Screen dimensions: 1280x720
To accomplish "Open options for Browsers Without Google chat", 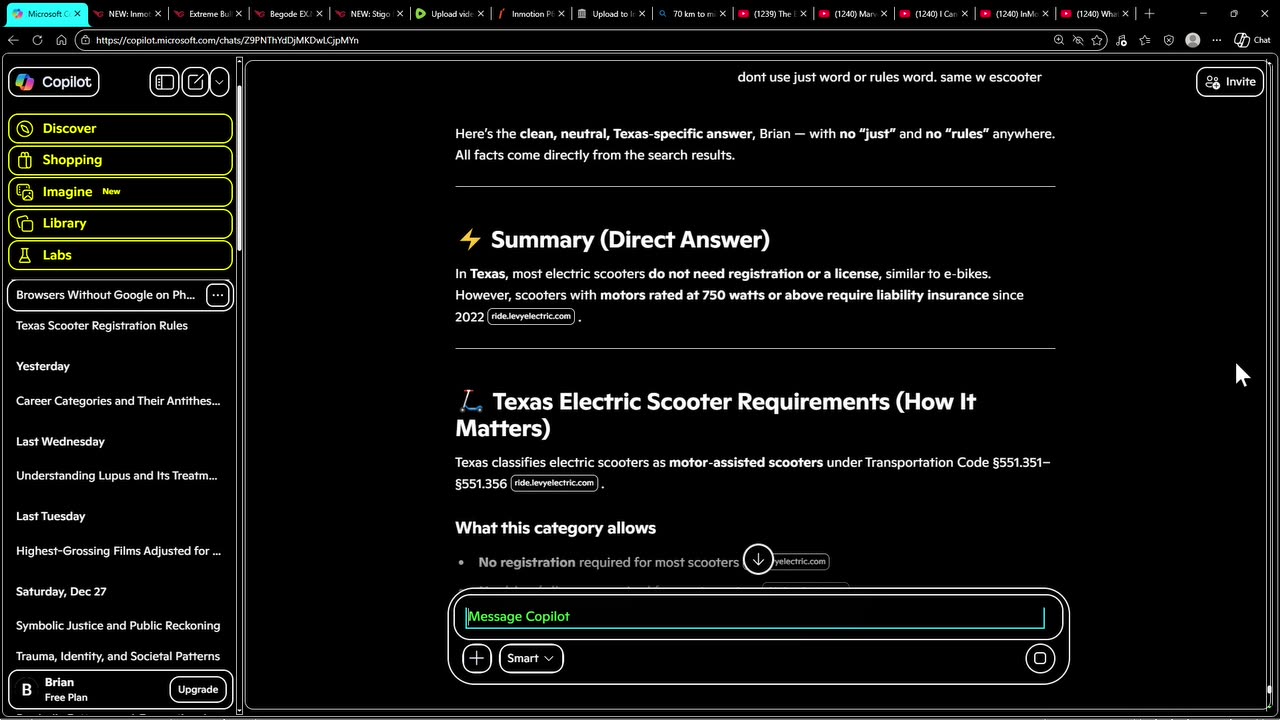I will (217, 295).
